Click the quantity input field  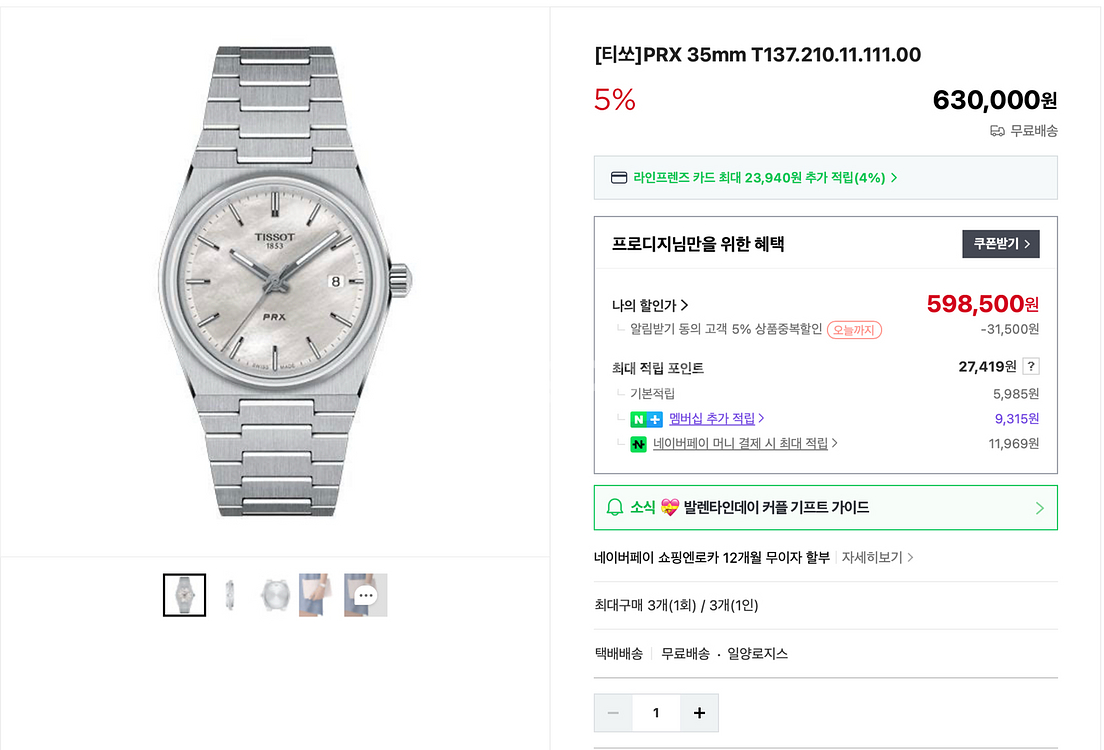pyautogui.click(x=656, y=713)
